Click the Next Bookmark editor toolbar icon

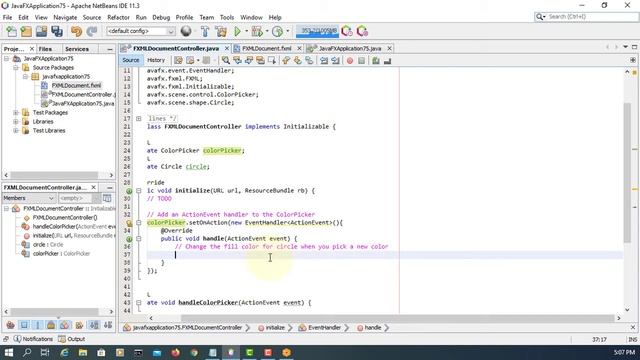[298, 60]
